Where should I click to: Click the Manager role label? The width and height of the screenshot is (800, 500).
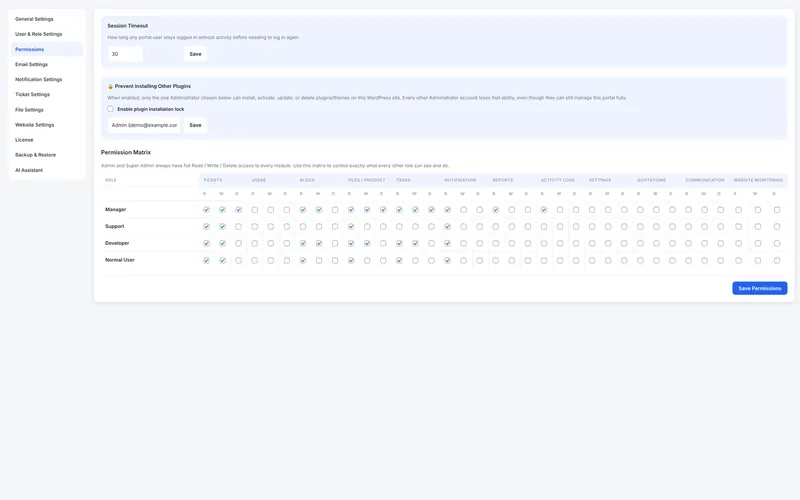[x=115, y=210]
